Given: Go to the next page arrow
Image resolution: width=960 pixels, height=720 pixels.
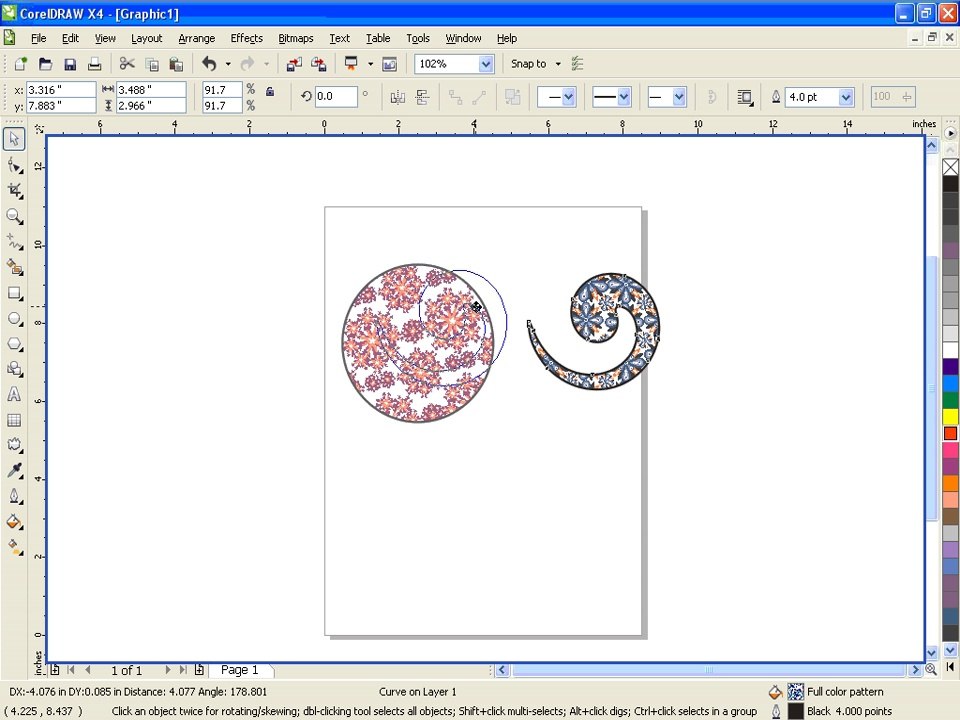Looking at the screenshot, I should [167, 670].
